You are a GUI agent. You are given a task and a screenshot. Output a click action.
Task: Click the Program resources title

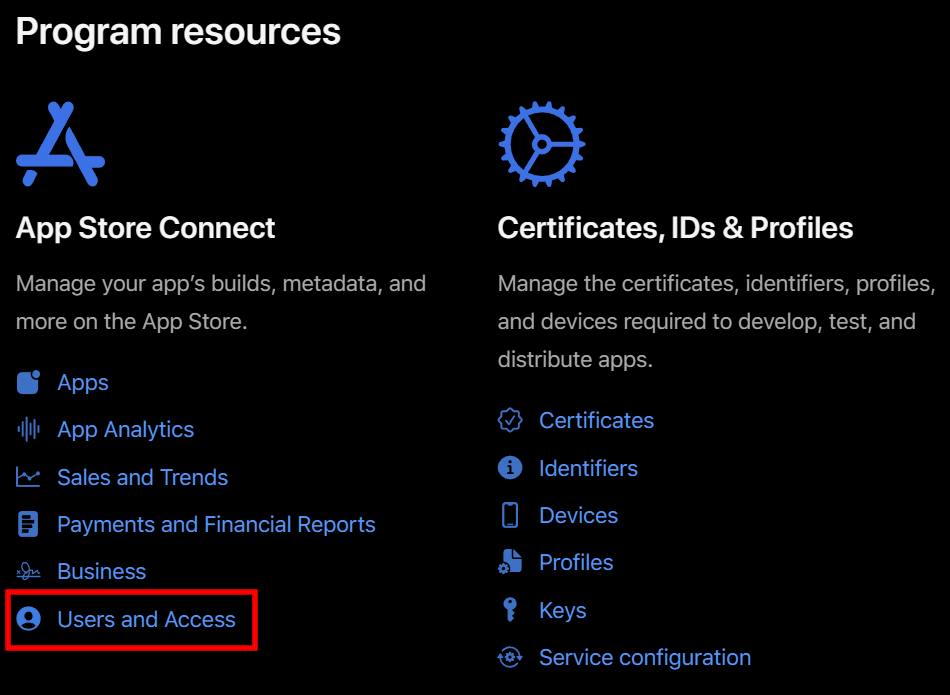pos(178,32)
